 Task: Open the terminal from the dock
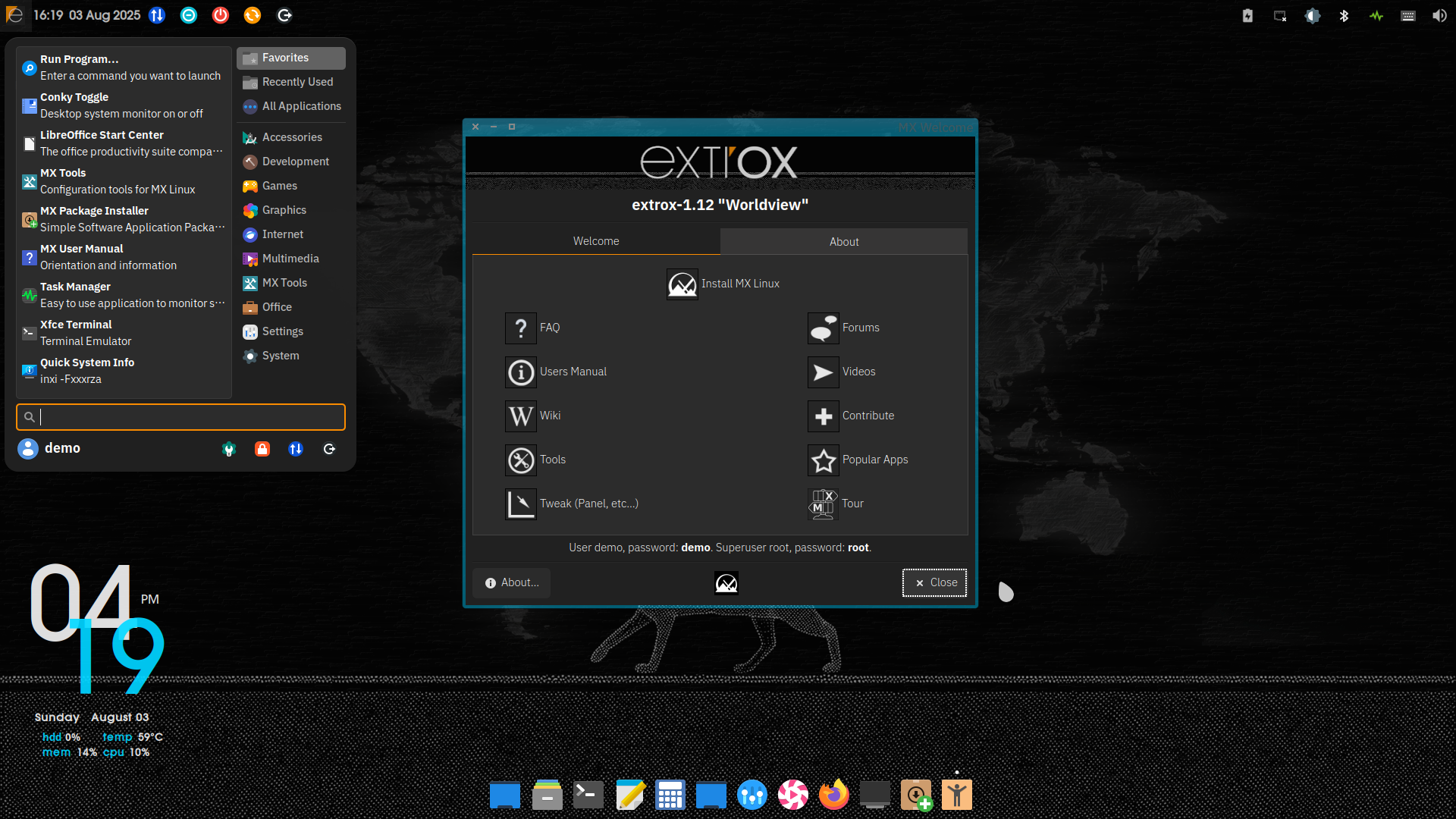pos(588,795)
